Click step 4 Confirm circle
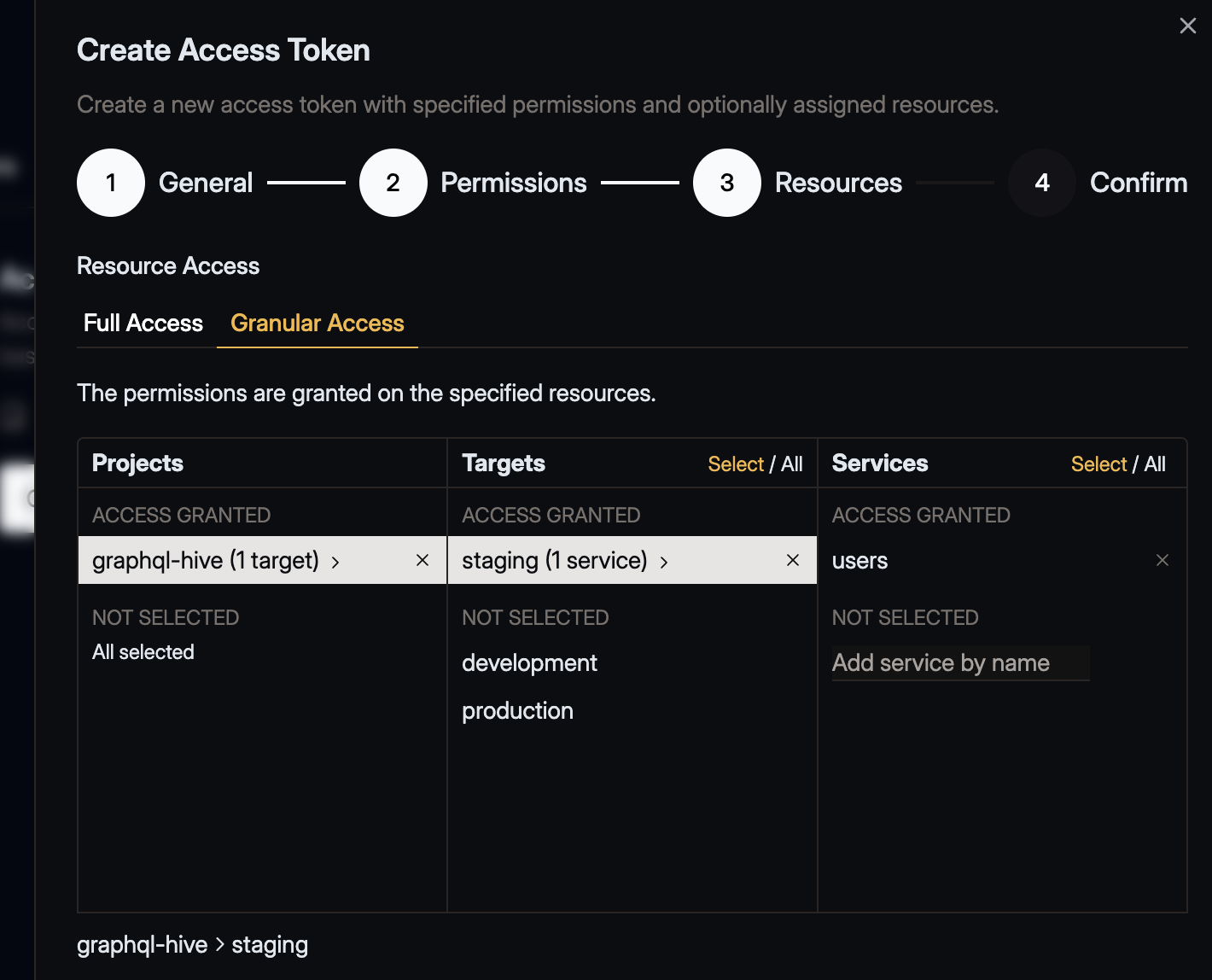Viewport: 1212px width, 980px height. coord(1042,182)
